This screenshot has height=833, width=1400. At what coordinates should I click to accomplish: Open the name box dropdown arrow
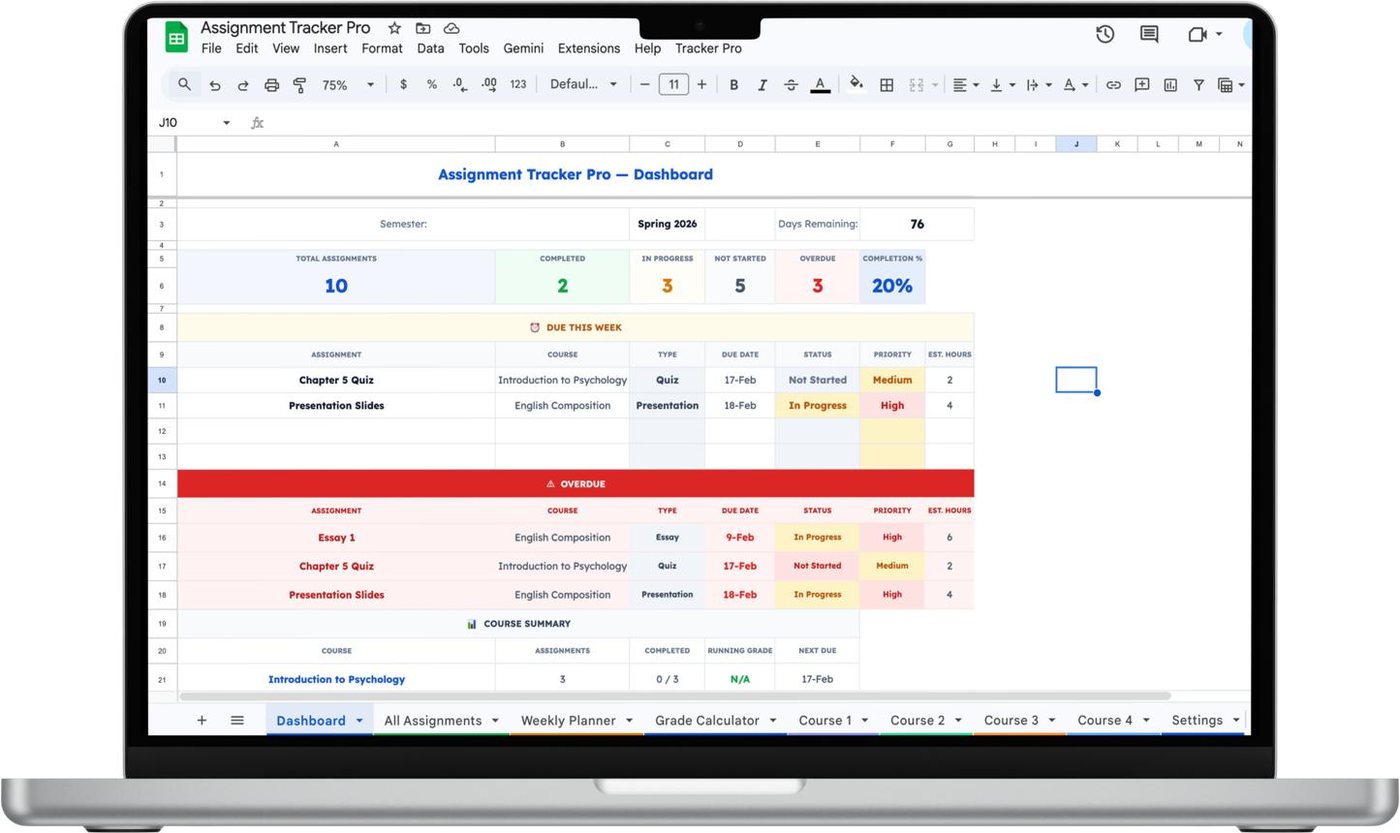click(x=226, y=123)
